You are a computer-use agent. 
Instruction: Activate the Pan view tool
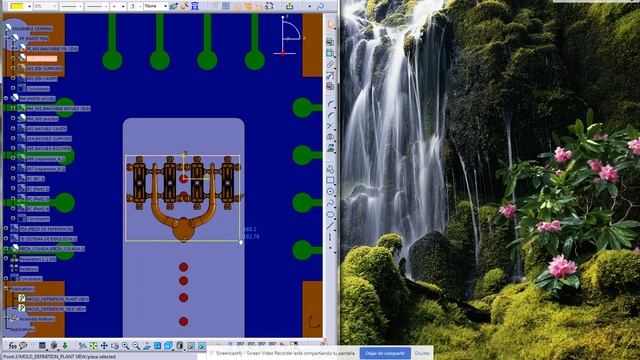(104, 346)
